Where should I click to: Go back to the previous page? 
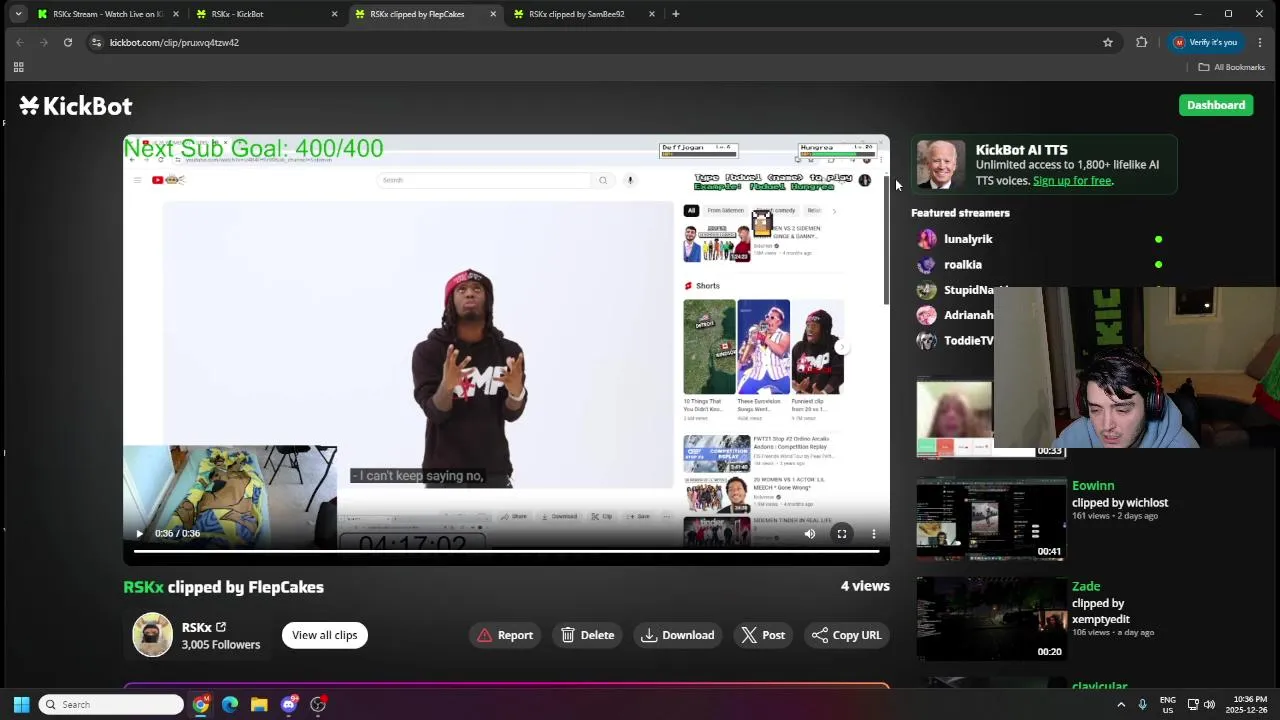click(x=20, y=42)
